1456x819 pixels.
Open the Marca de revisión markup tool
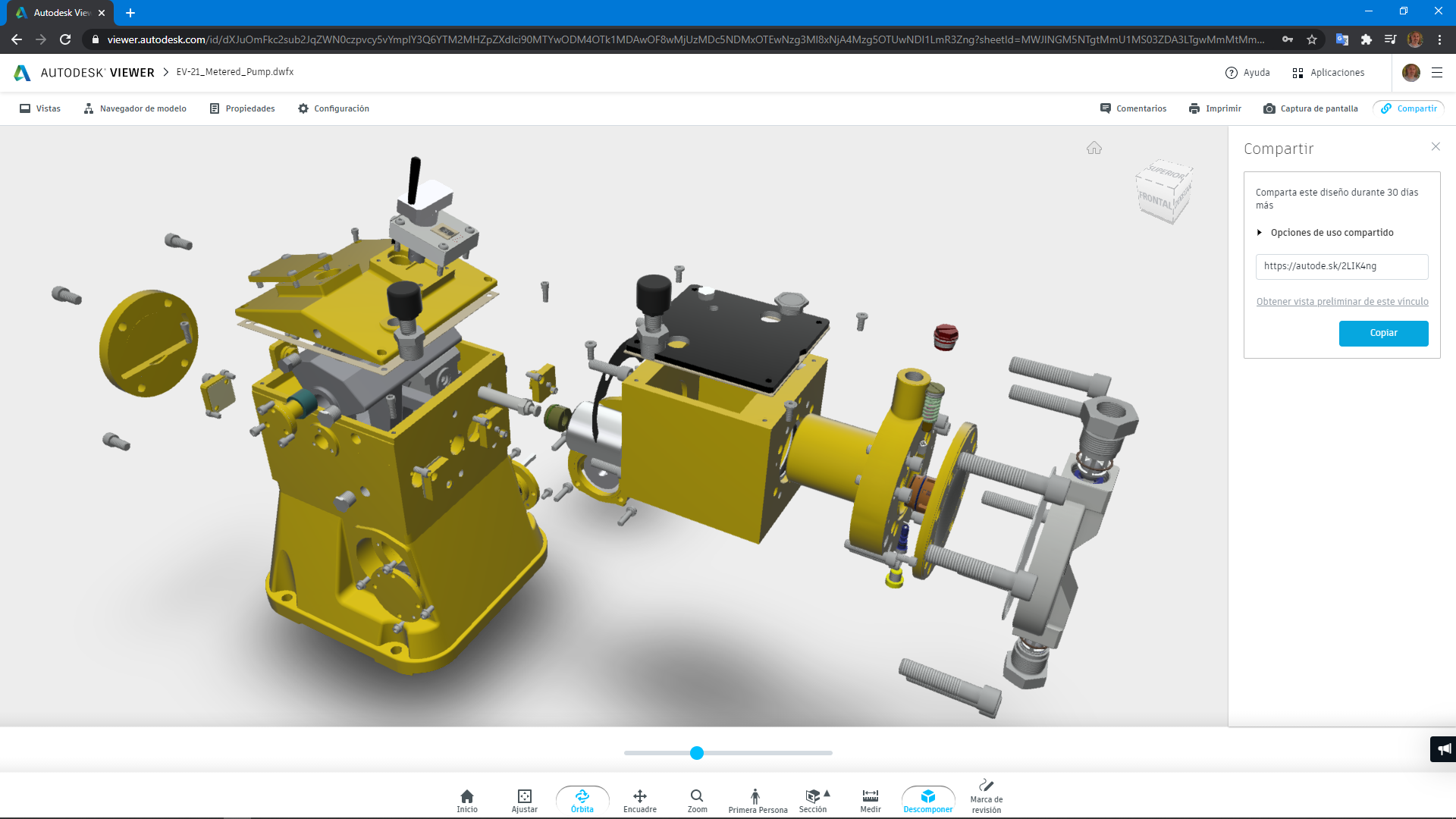[x=986, y=796]
